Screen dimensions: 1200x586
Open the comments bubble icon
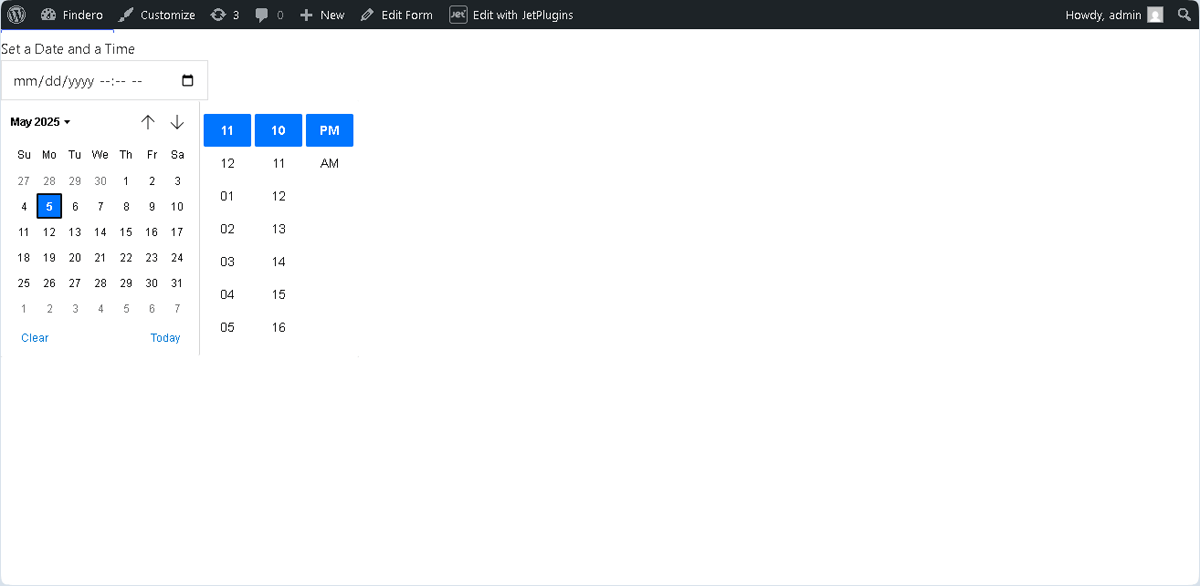[261, 14]
